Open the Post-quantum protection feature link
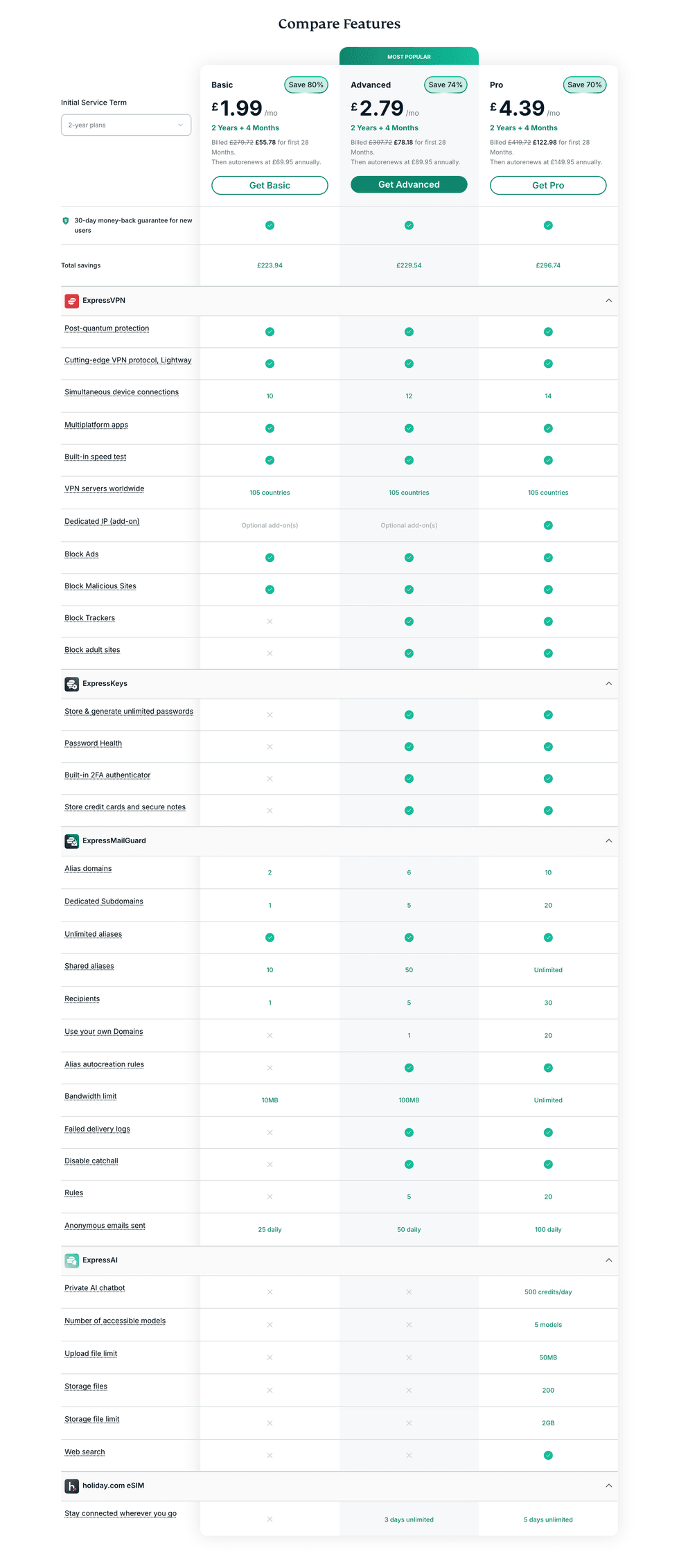 pos(107,328)
